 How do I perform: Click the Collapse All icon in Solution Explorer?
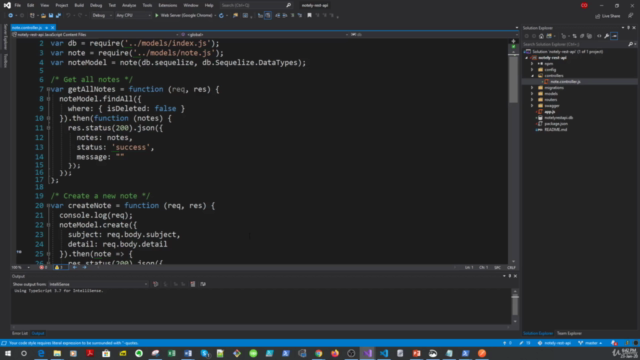pos(582,36)
